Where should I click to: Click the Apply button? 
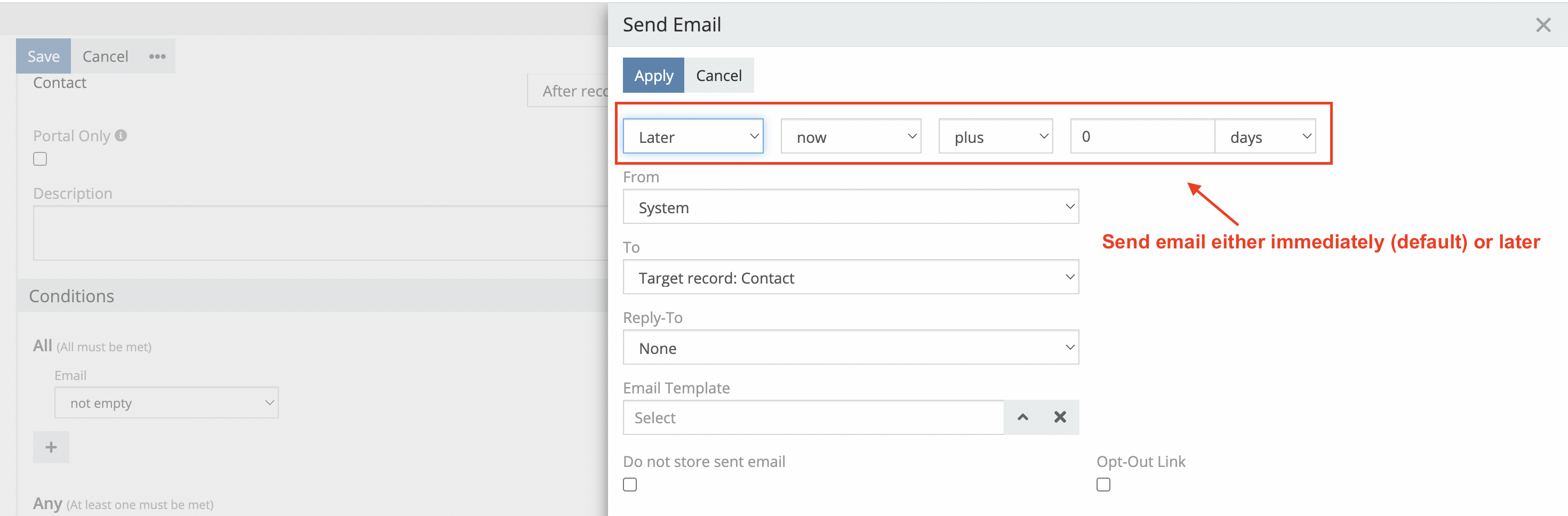coord(653,75)
